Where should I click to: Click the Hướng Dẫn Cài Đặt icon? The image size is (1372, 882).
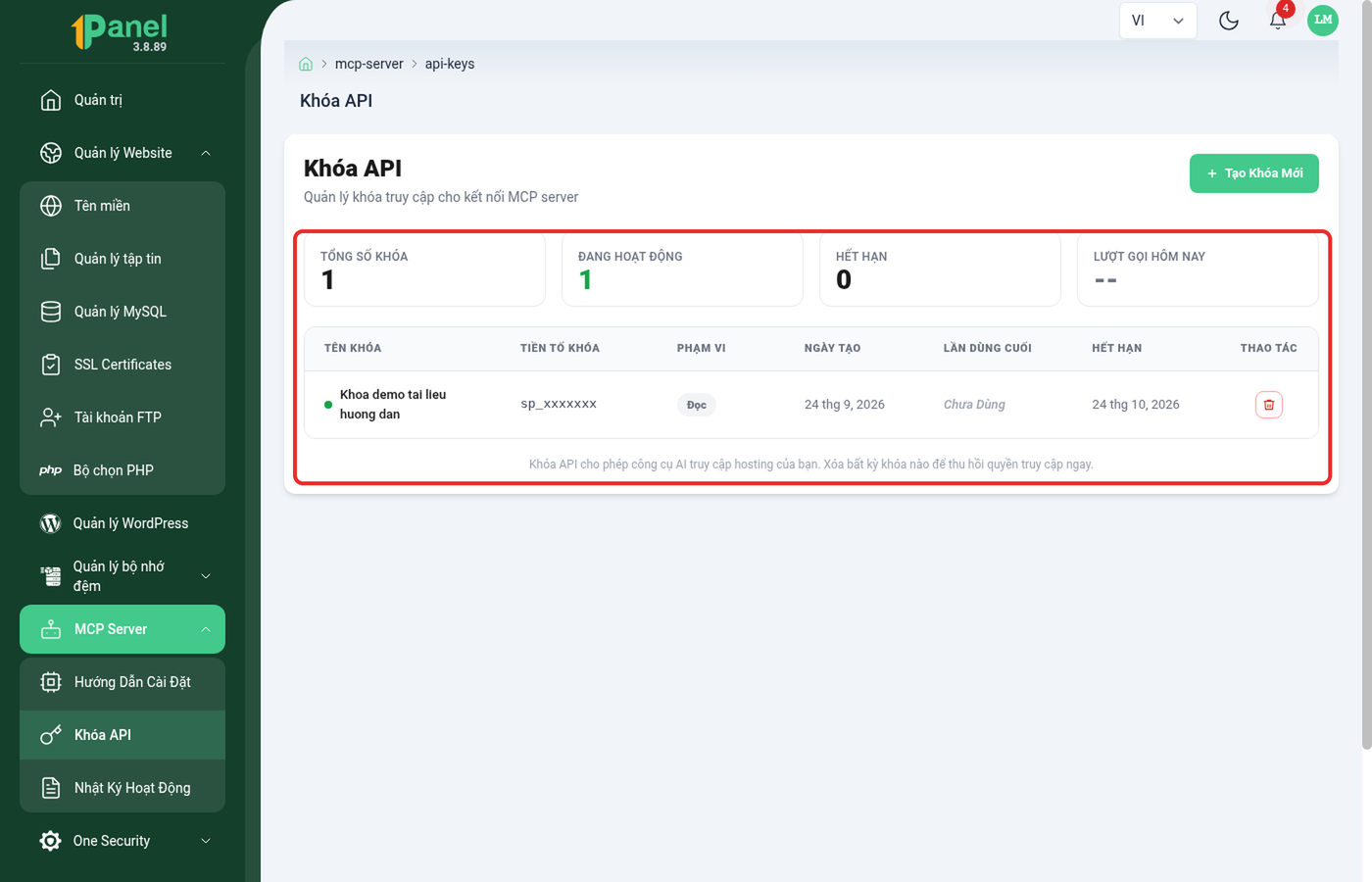pos(51,682)
